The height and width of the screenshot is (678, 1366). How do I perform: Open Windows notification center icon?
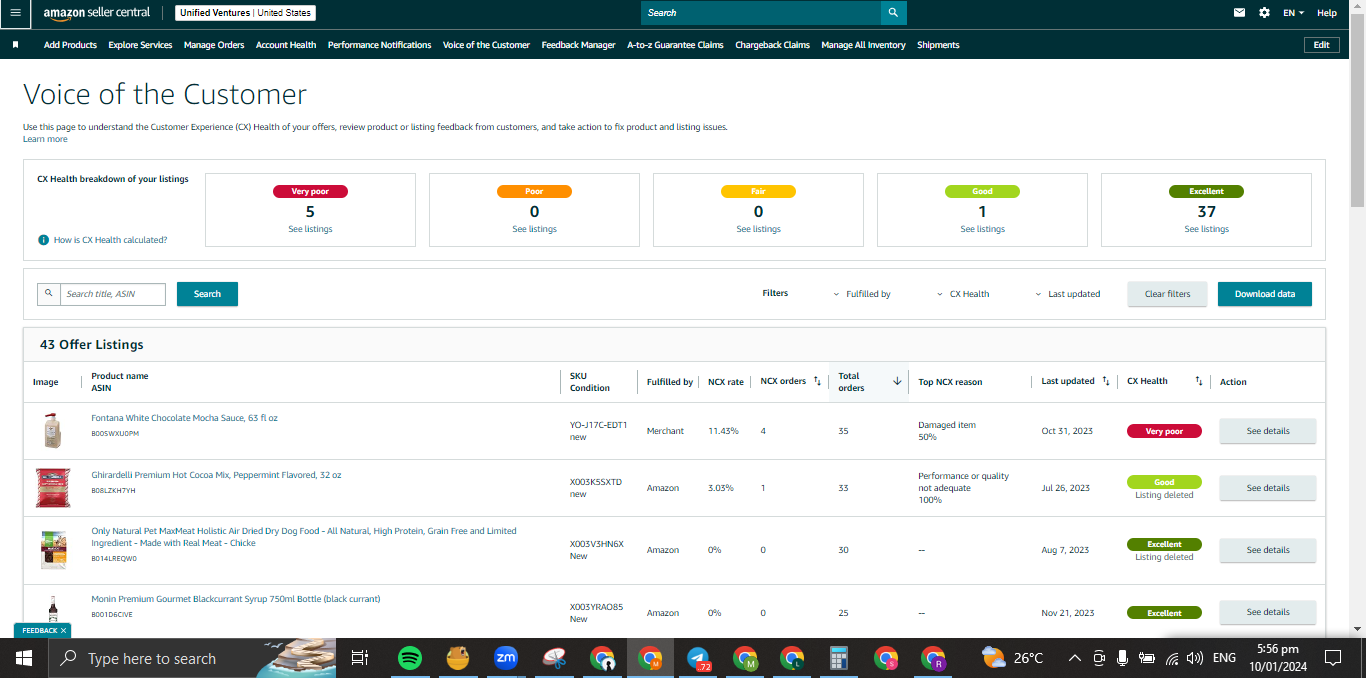1332,658
